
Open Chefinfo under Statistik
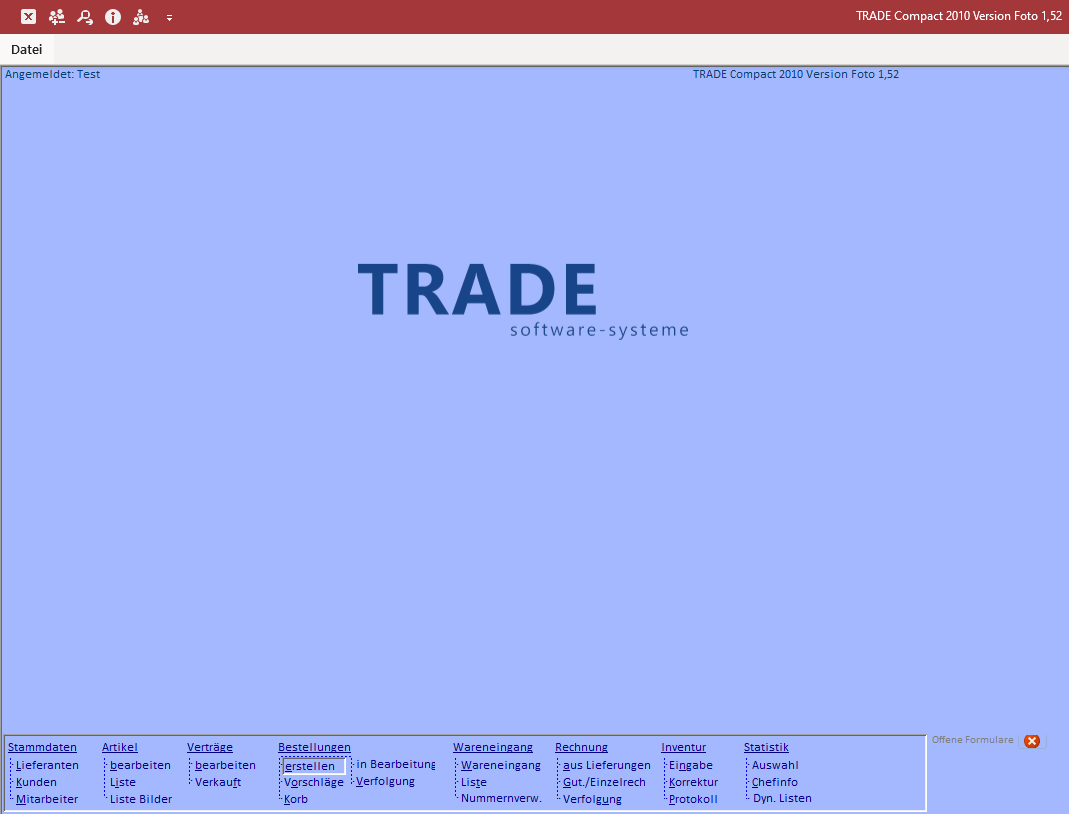[774, 782]
